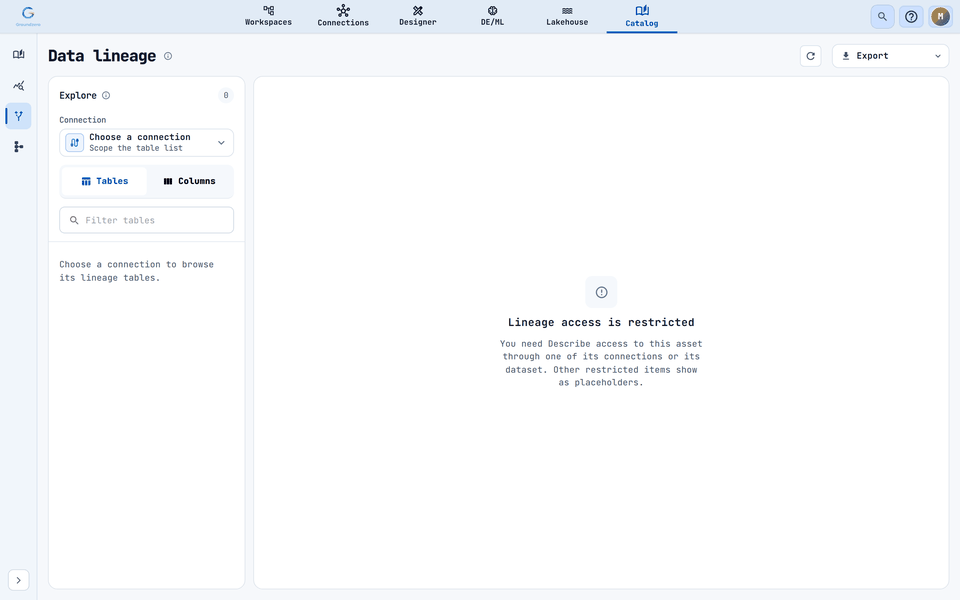Screen dimensions: 960x600
Task: Refresh the data lineage view
Action: coord(811,56)
